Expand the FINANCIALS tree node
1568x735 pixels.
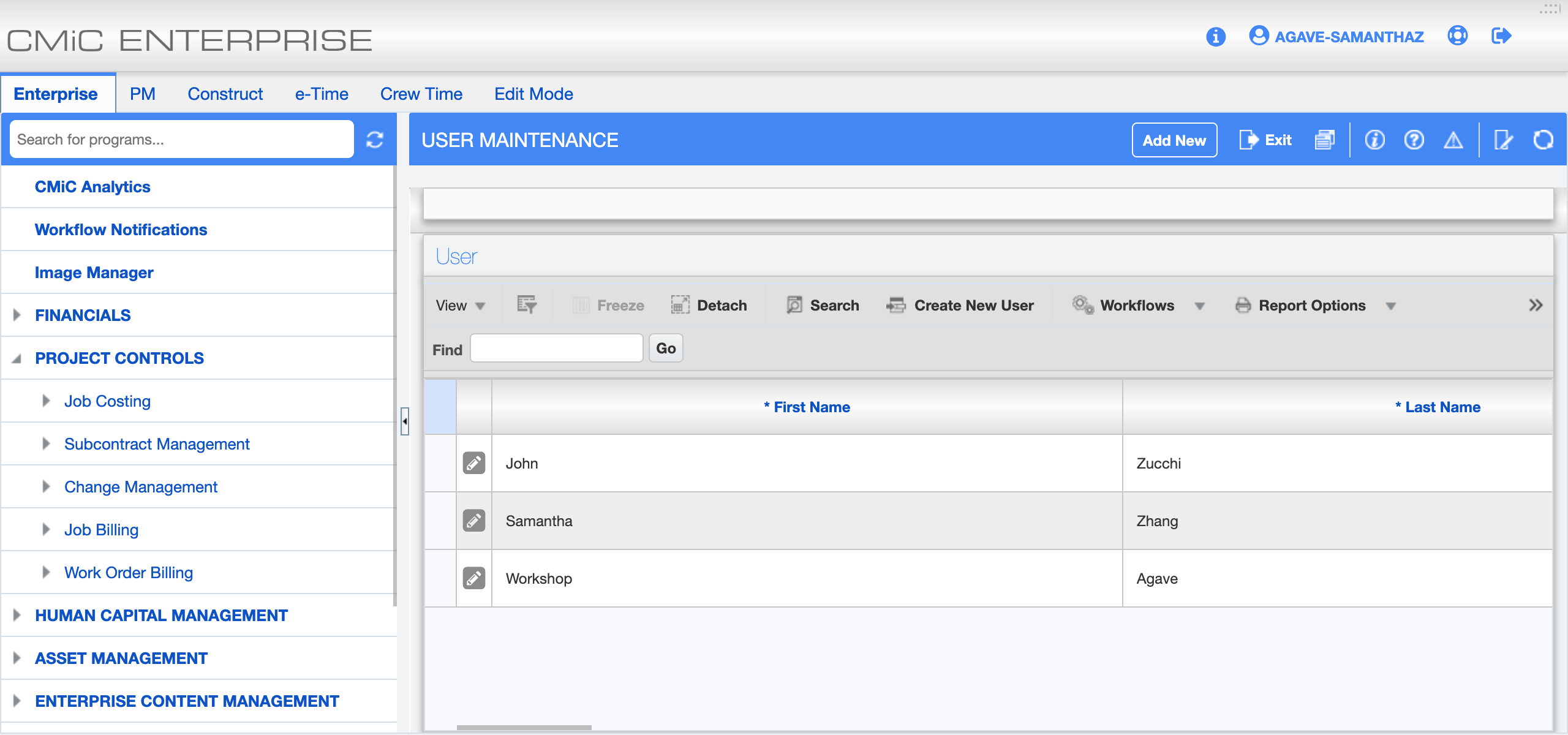[17, 315]
